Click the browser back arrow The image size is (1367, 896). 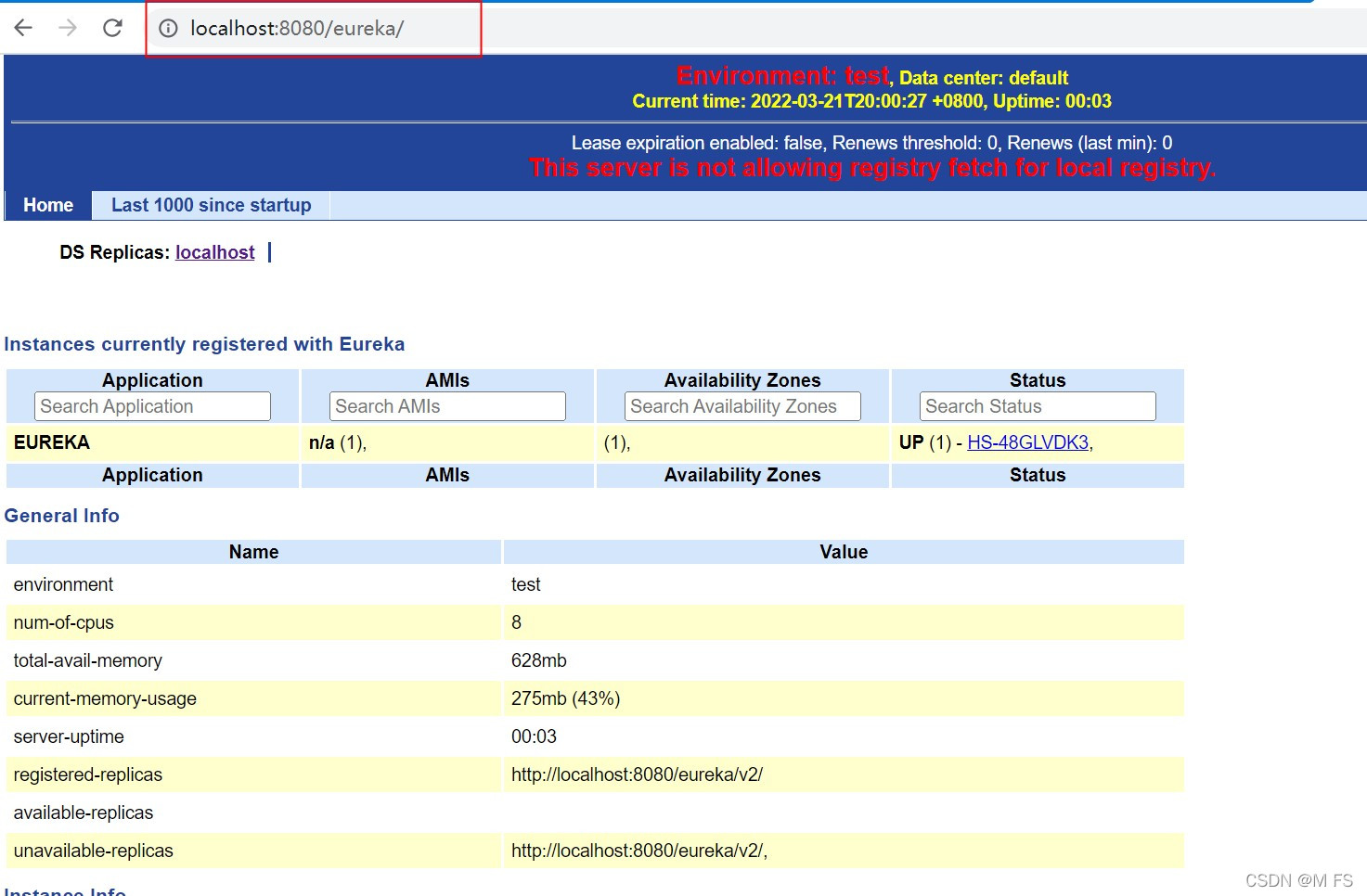23,28
